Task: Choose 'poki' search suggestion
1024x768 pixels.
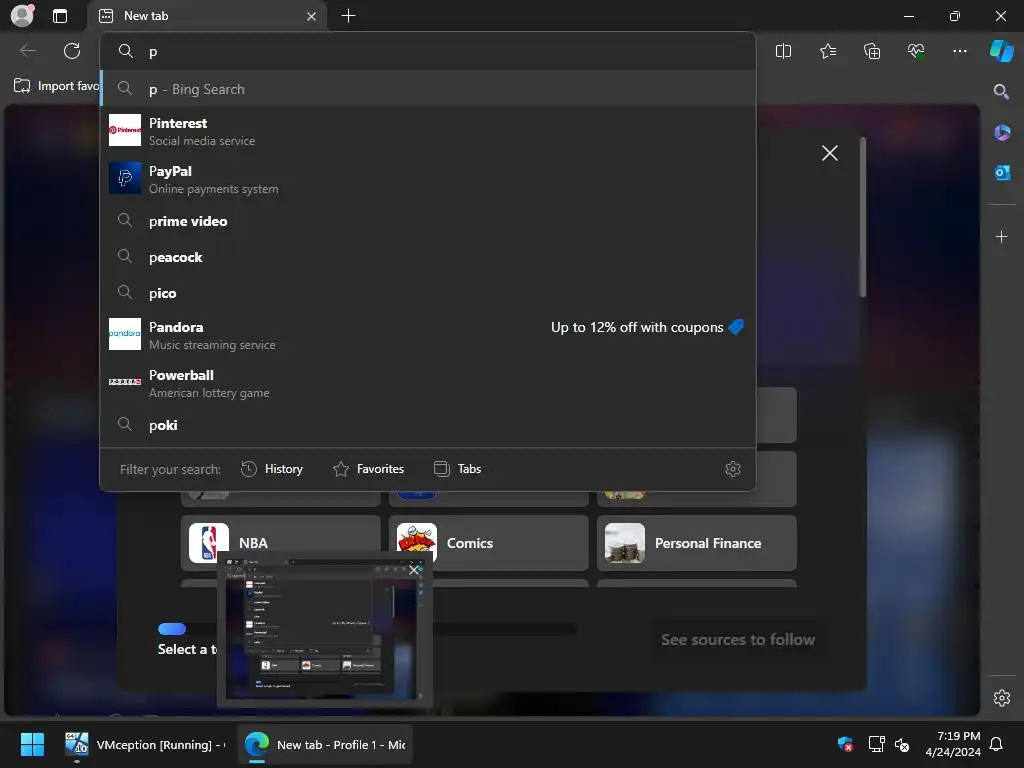Action: click(428, 424)
